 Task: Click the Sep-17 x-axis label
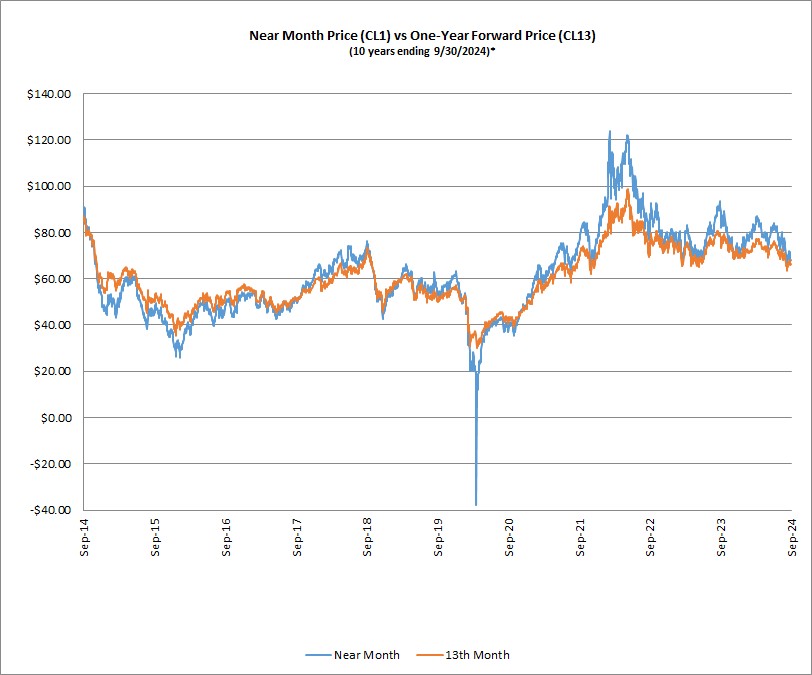click(297, 537)
